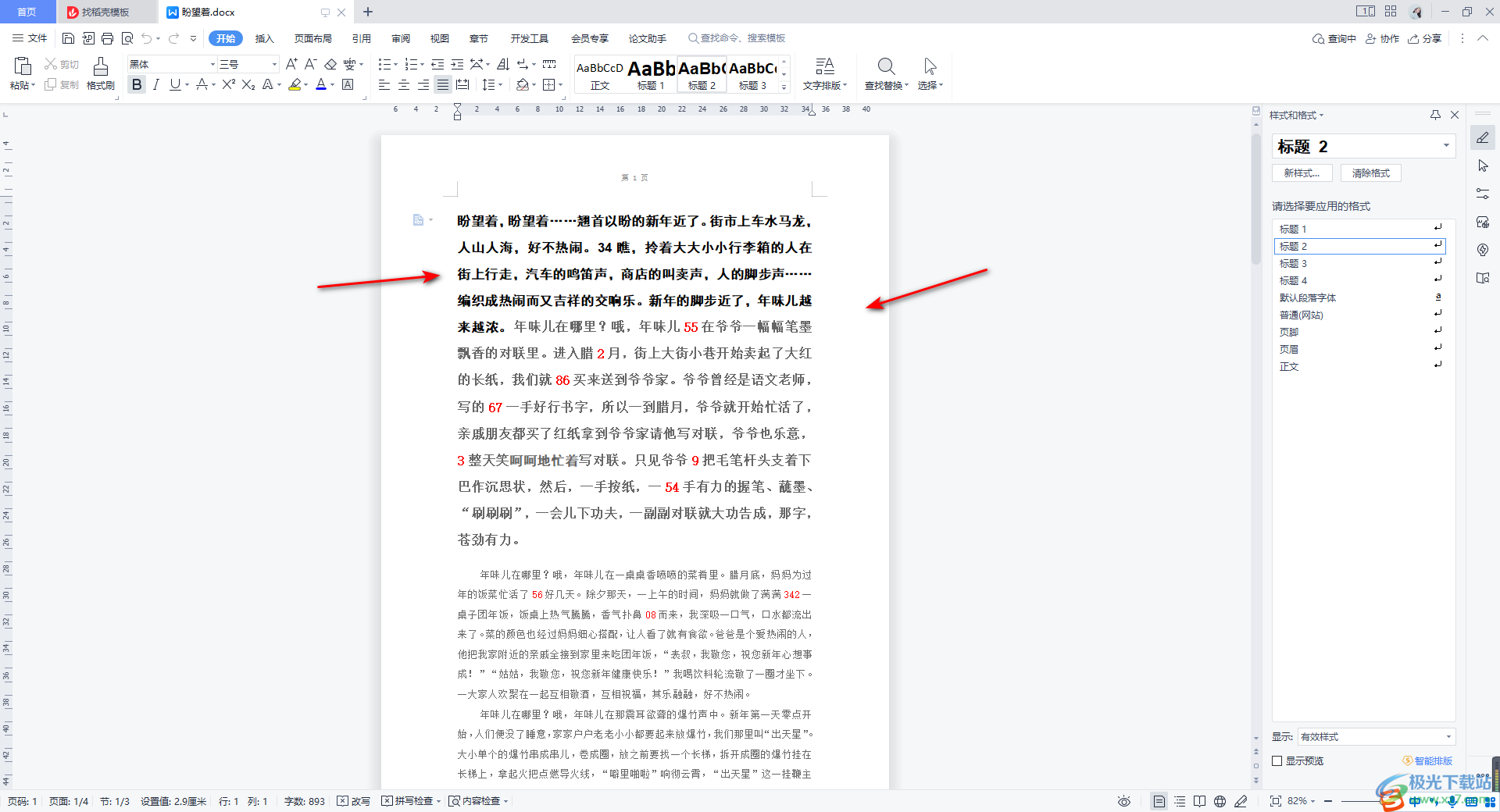Apply the 标题 1 style from gallery

pos(651,75)
